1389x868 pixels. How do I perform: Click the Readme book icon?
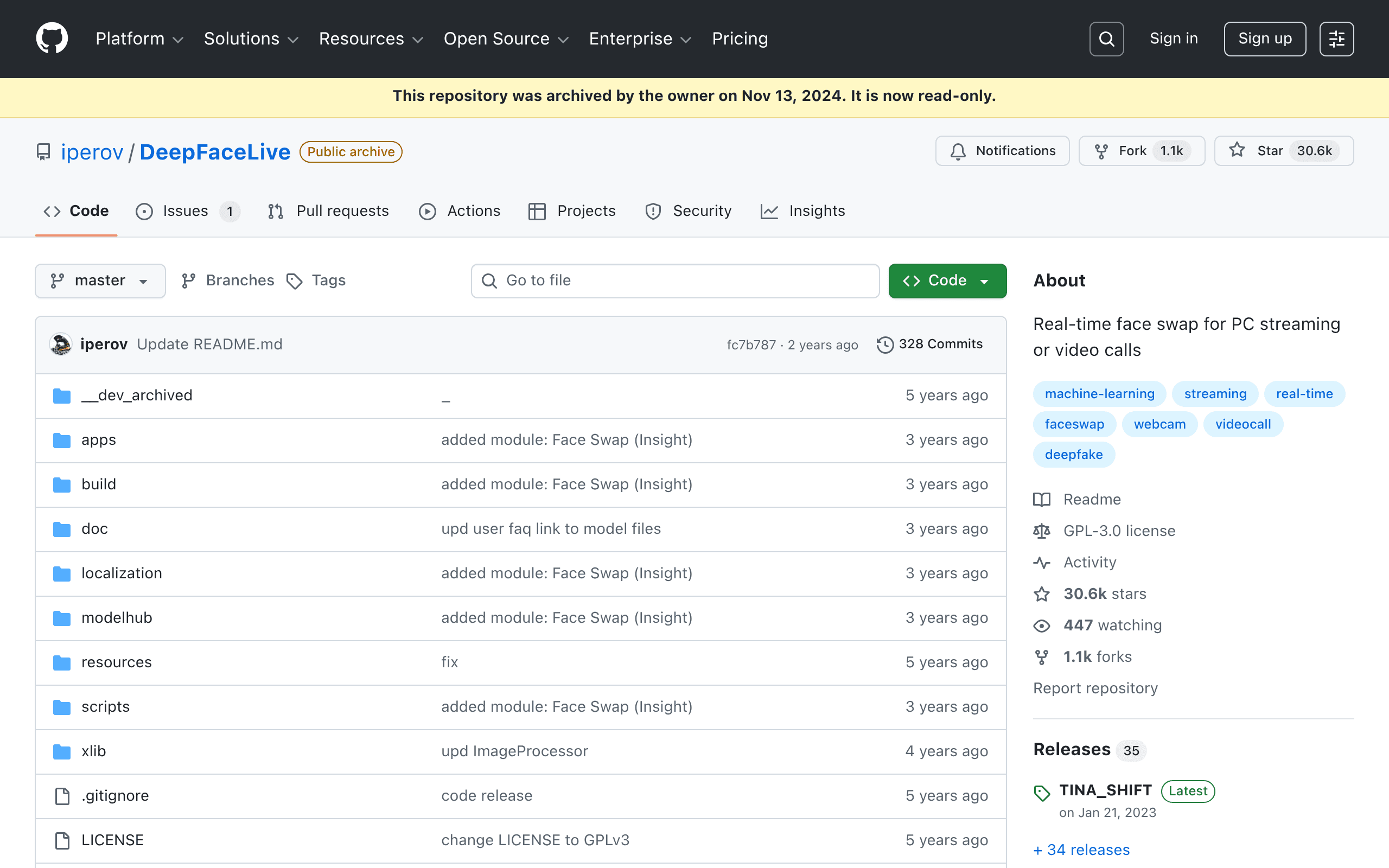pos(1042,500)
